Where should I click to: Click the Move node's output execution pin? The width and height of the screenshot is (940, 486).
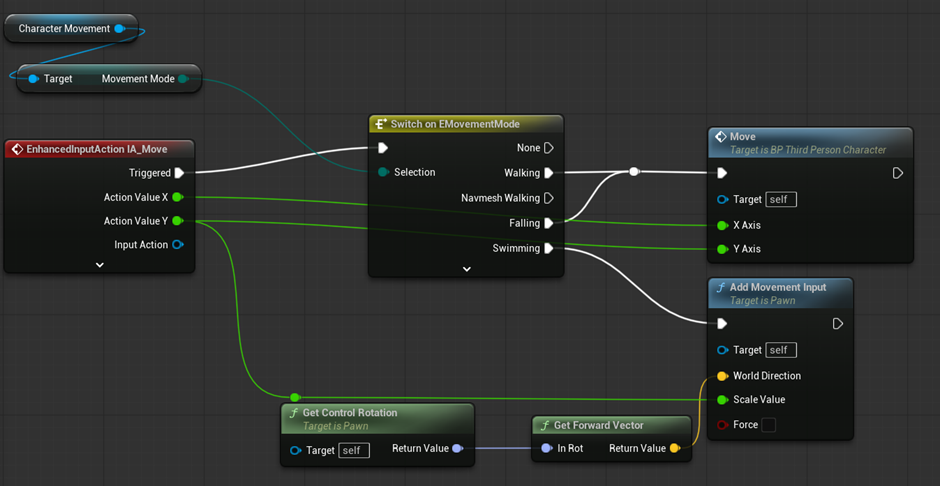[x=897, y=173]
